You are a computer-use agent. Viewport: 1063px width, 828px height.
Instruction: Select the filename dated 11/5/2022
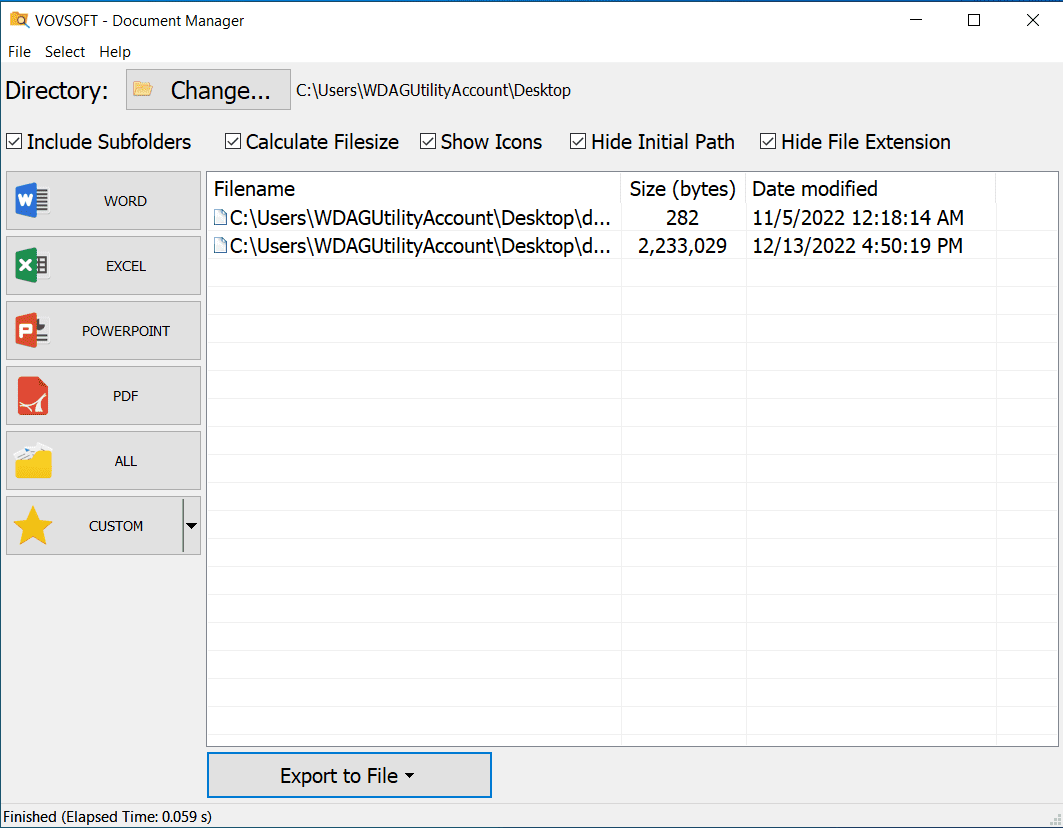click(420, 218)
